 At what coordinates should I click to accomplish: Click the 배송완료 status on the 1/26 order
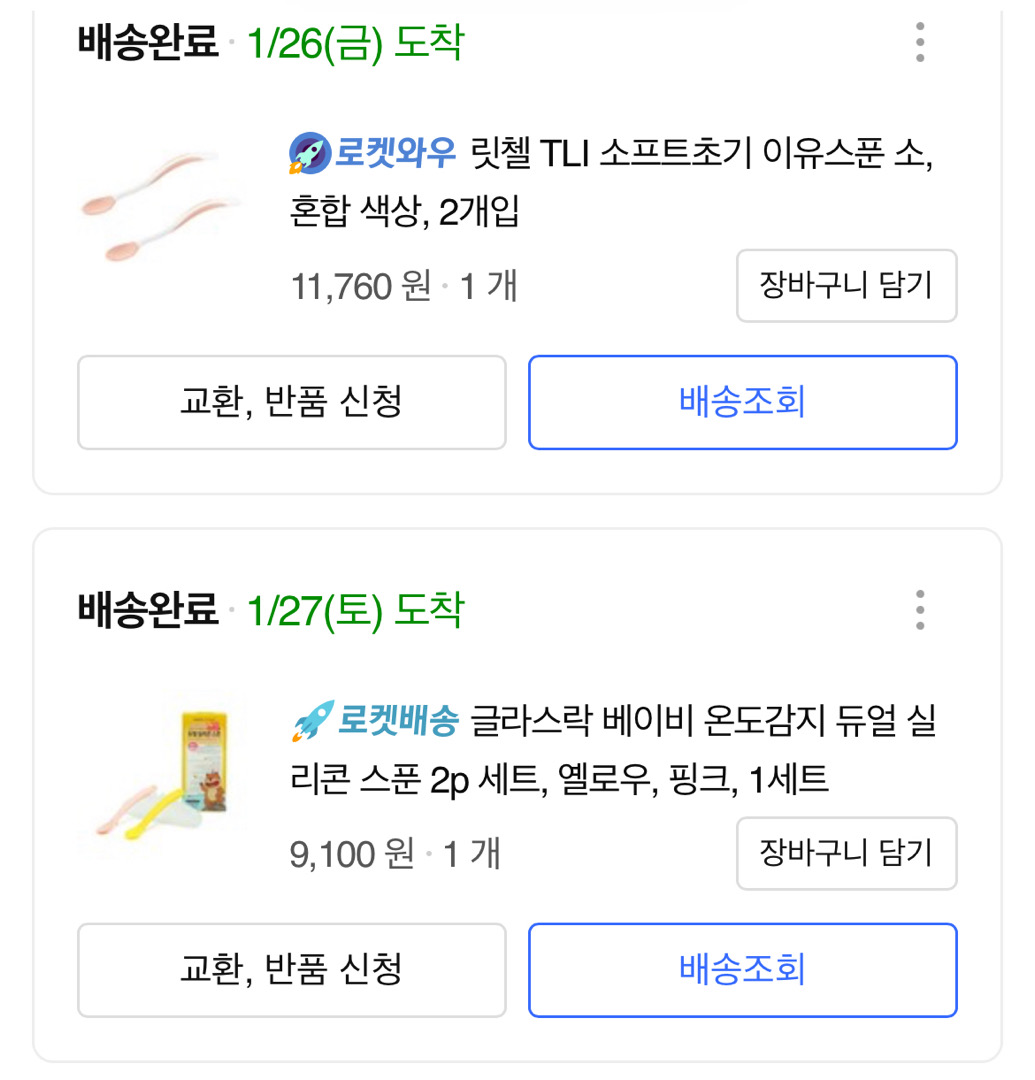coord(148,43)
